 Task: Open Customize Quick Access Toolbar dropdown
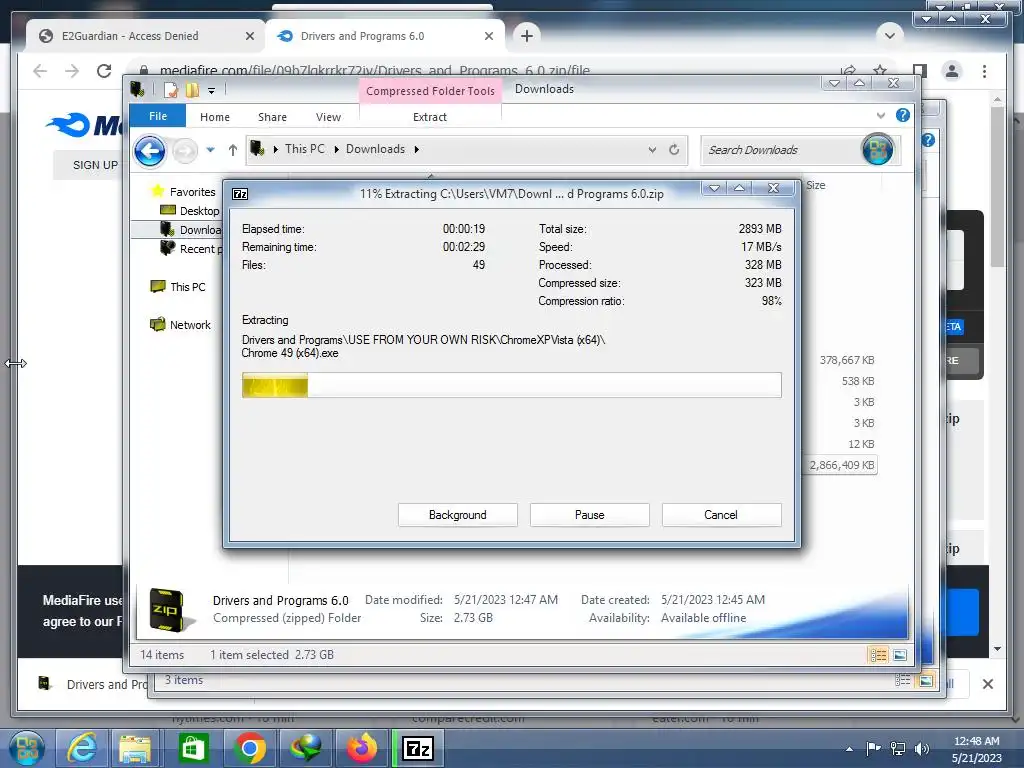[212, 91]
